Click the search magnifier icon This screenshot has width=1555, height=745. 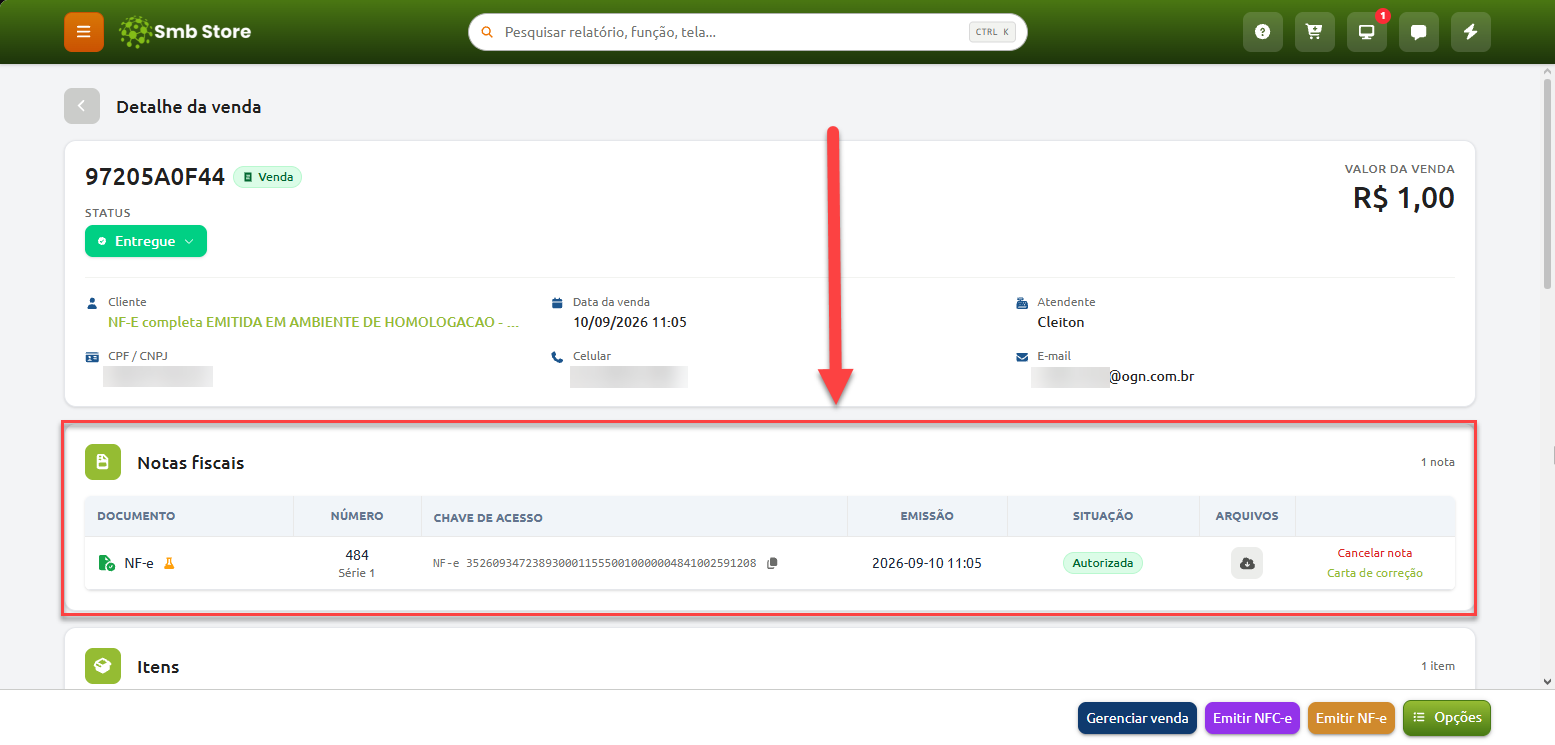[488, 32]
